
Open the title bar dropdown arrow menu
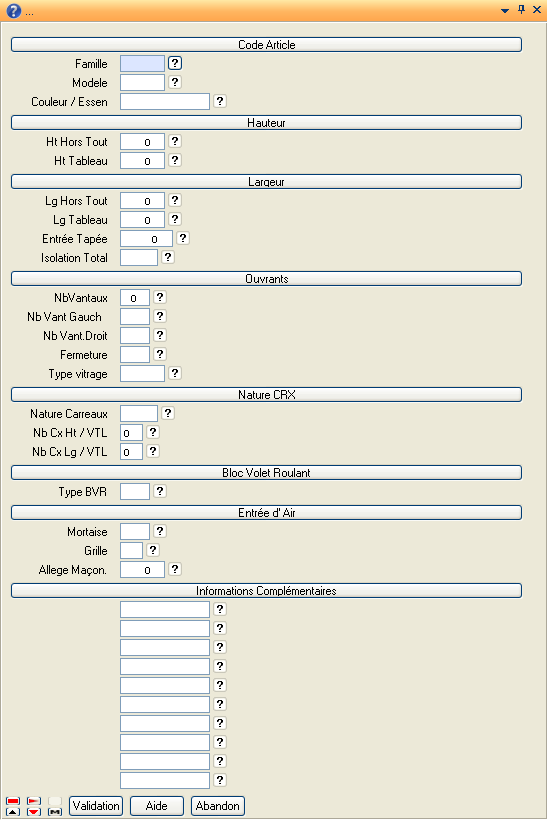tap(505, 10)
